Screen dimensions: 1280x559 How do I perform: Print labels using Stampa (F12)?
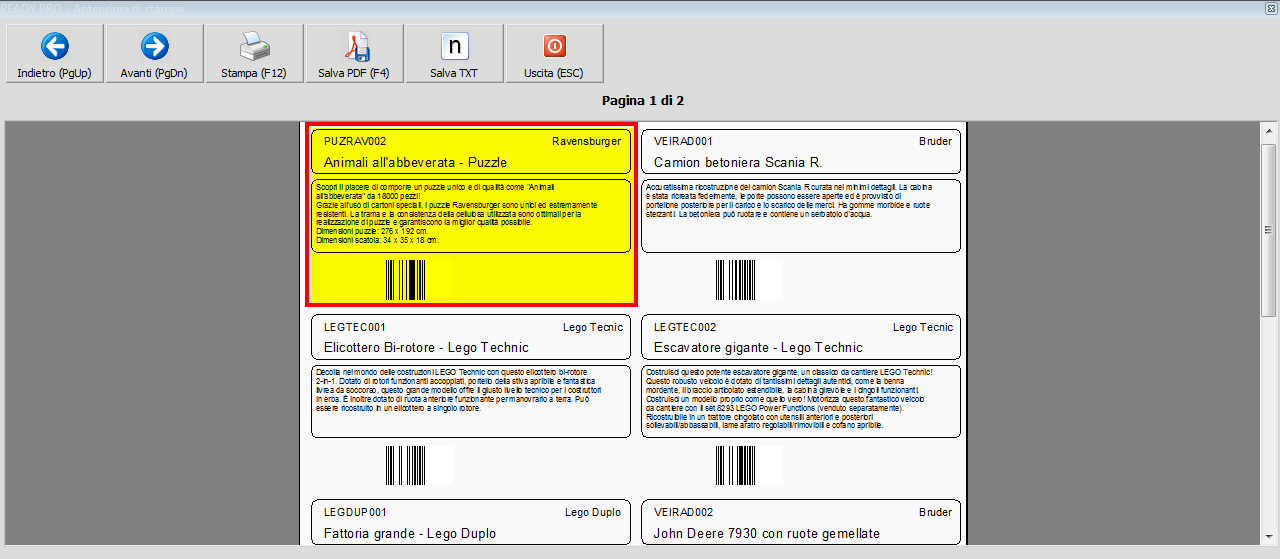coord(254,54)
